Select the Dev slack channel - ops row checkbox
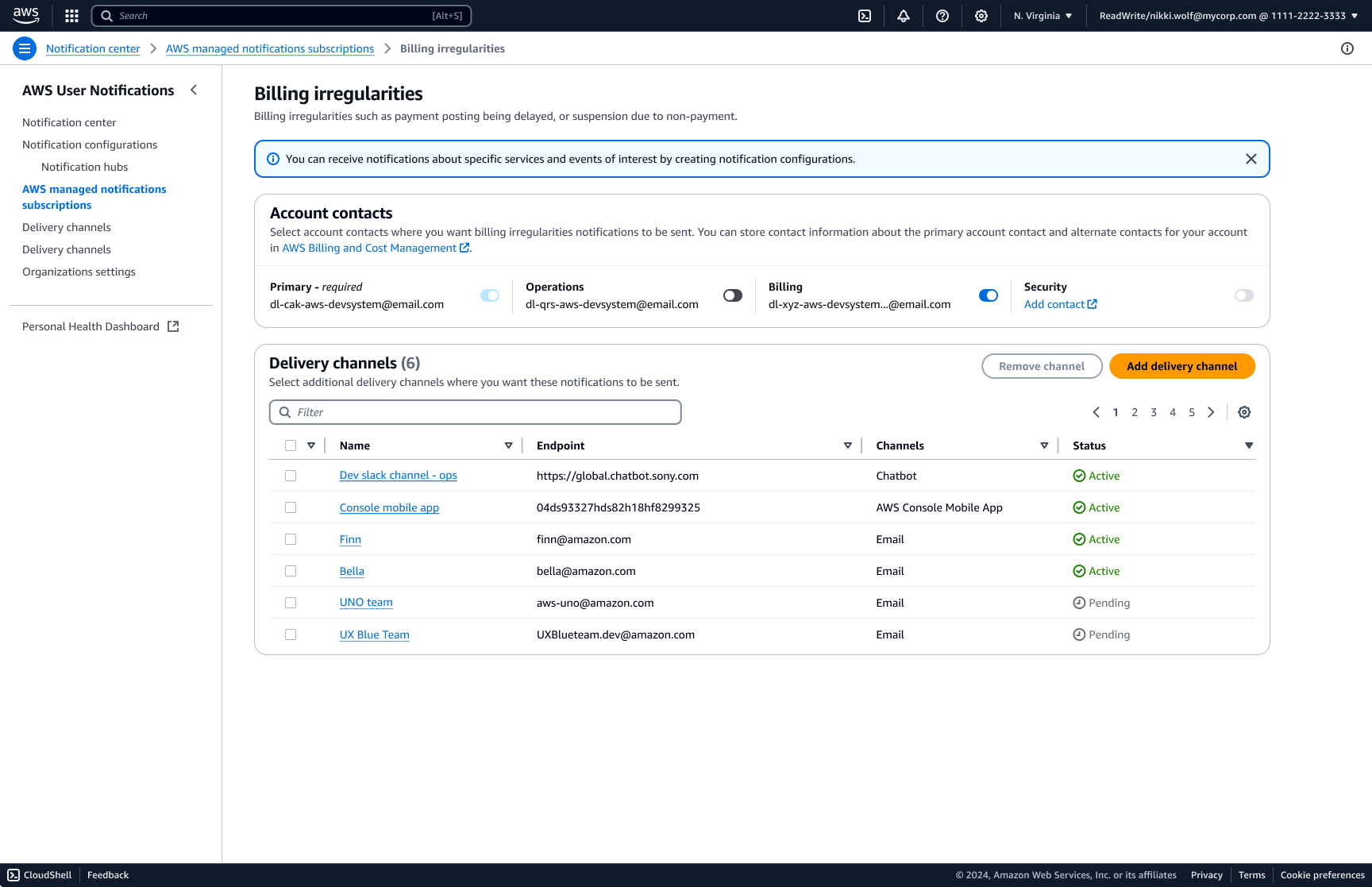Screen dimensions: 1372x887 (291, 476)
